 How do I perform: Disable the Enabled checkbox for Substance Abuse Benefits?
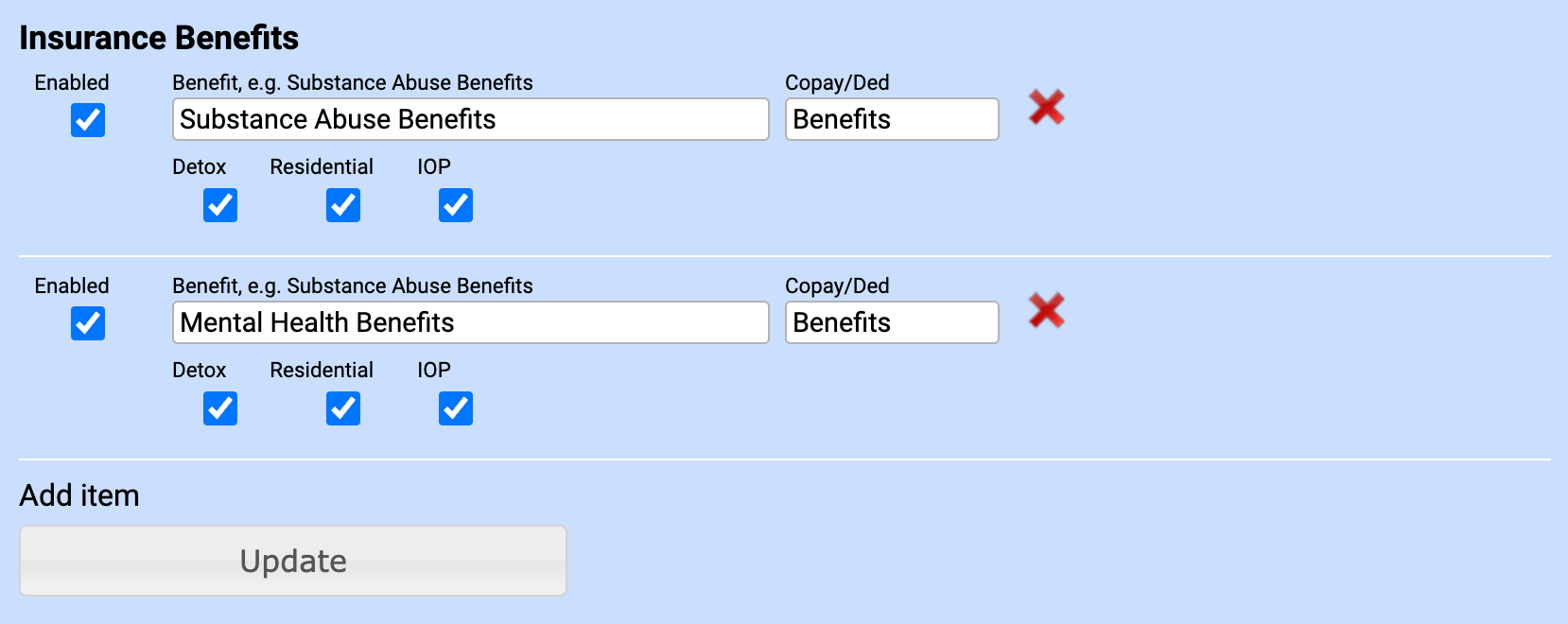click(x=87, y=121)
